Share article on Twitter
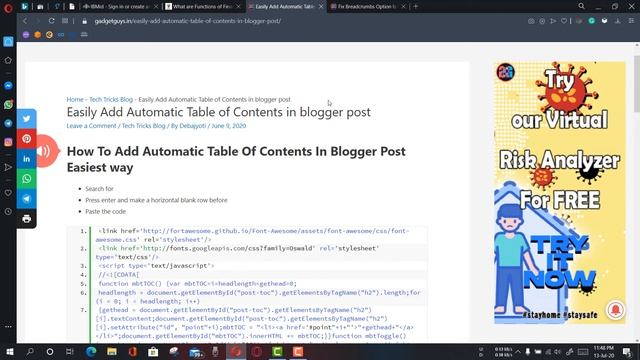 (27, 119)
